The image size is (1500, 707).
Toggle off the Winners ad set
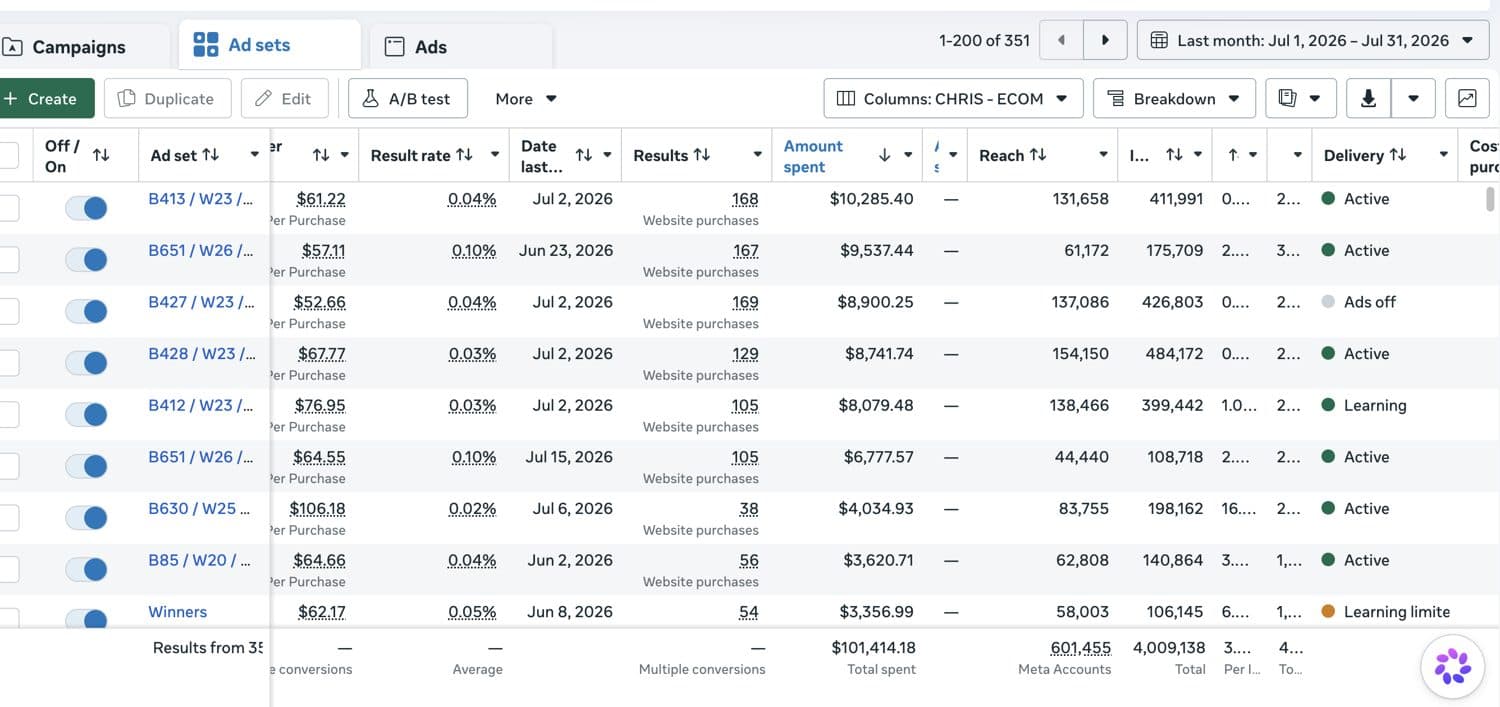[86, 619]
